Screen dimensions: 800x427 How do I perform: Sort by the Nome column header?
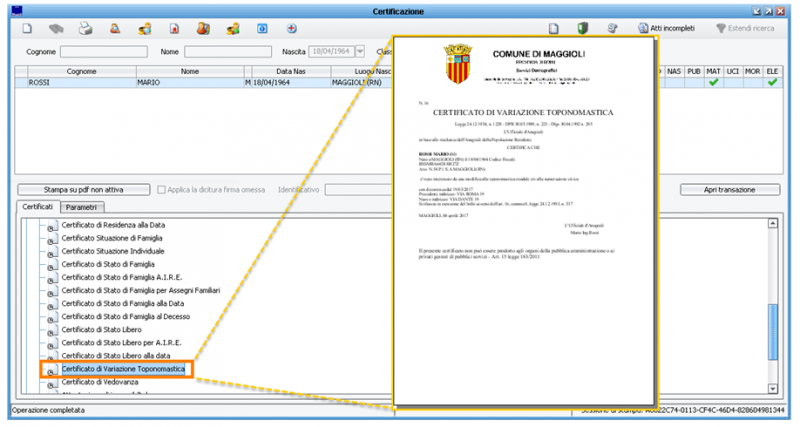[x=190, y=71]
